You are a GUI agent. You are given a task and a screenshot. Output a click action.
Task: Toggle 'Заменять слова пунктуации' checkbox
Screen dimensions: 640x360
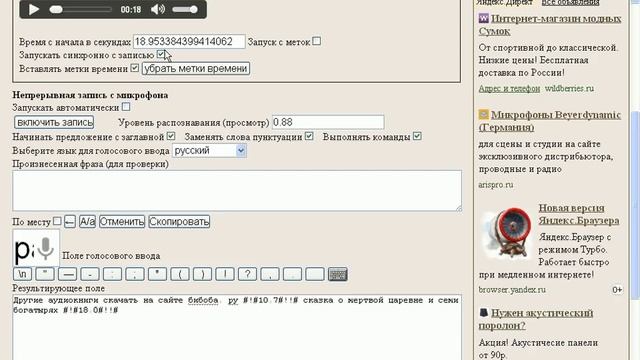coord(309,136)
